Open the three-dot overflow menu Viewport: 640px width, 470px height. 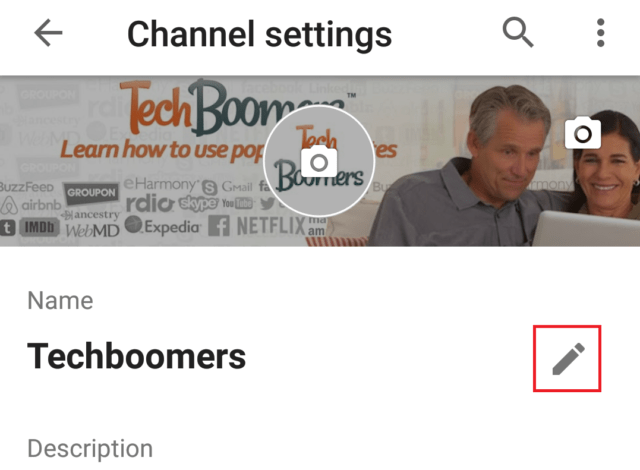pyautogui.click(x=600, y=33)
